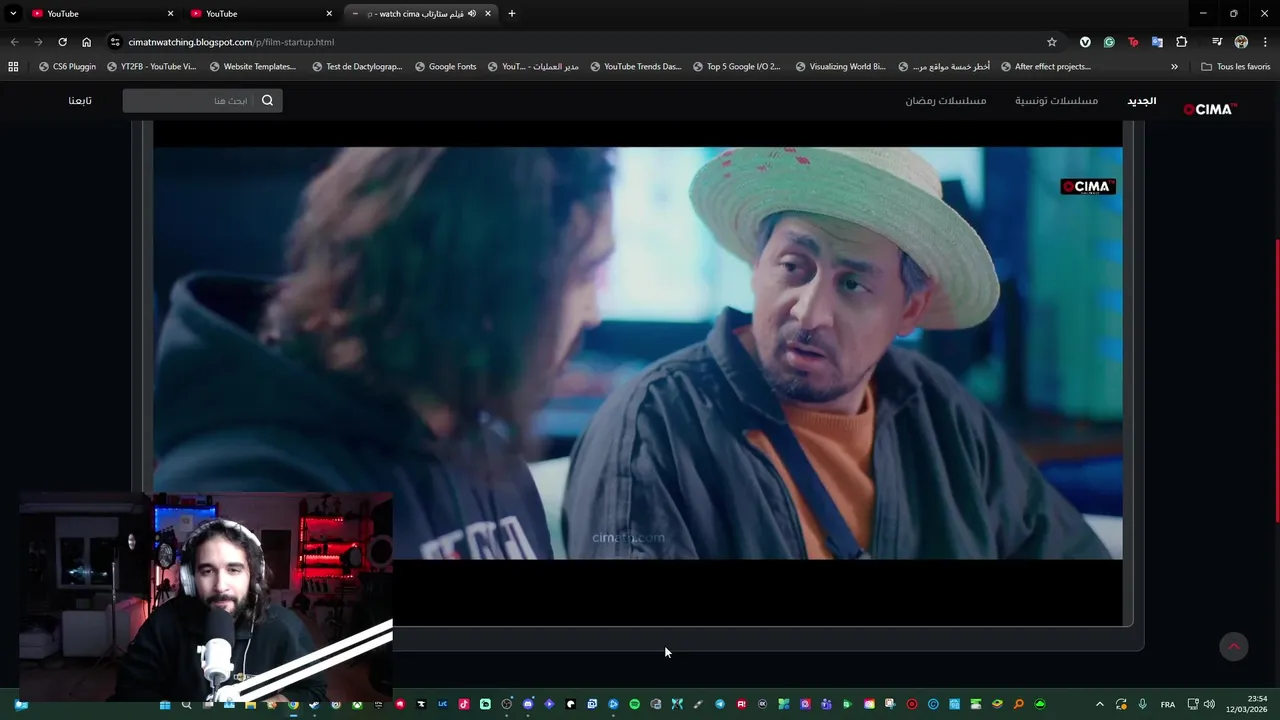Open a new browser tab
The width and height of the screenshot is (1280, 720).
[512, 14]
